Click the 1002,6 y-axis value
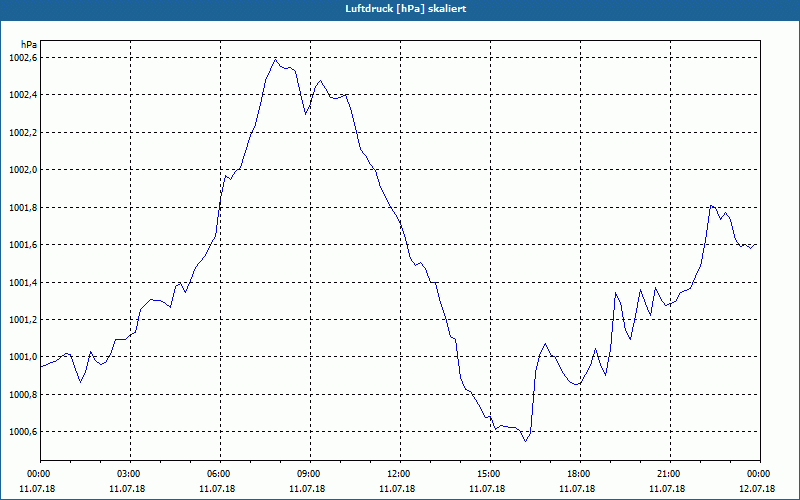The width and height of the screenshot is (800, 500). pos(23,58)
